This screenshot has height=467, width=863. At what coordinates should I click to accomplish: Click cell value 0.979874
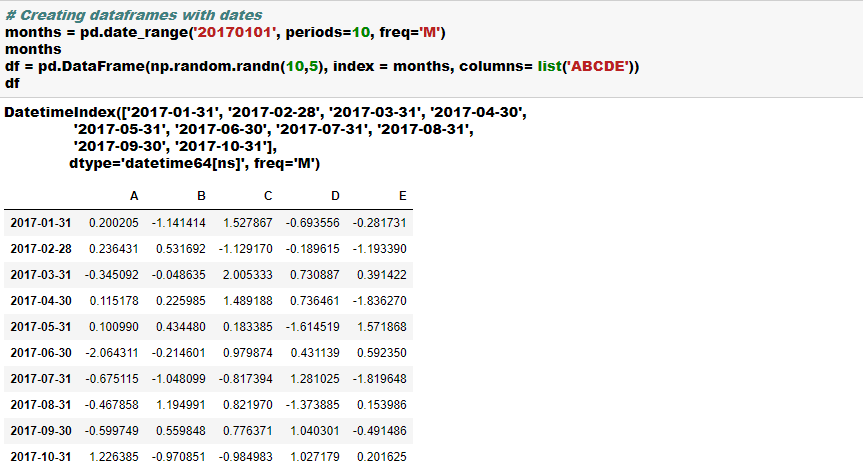pyautogui.click(x=248, y=353)
